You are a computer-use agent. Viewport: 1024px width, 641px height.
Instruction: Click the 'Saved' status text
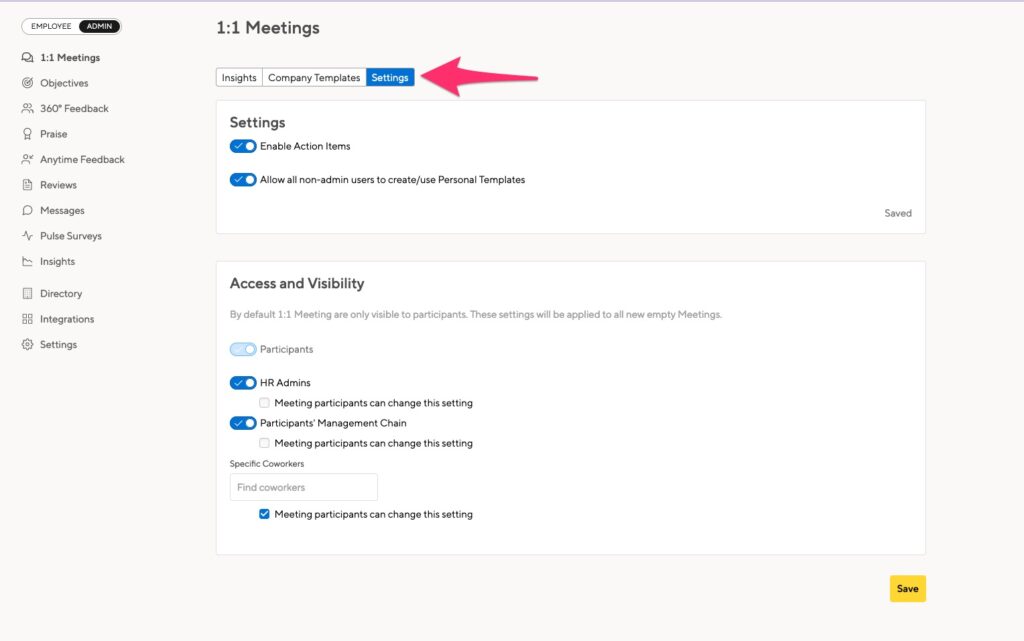(x=898, y=213)
